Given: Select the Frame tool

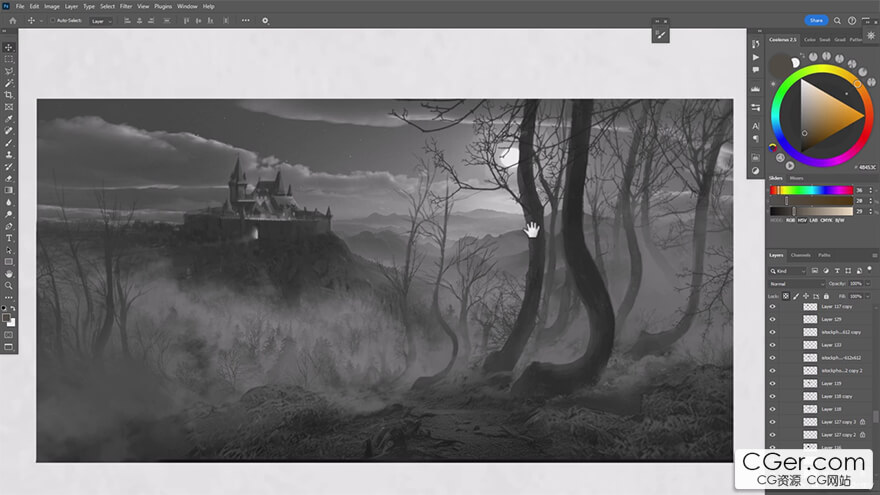Looking at the screenshot, I should tap(8, 107).
